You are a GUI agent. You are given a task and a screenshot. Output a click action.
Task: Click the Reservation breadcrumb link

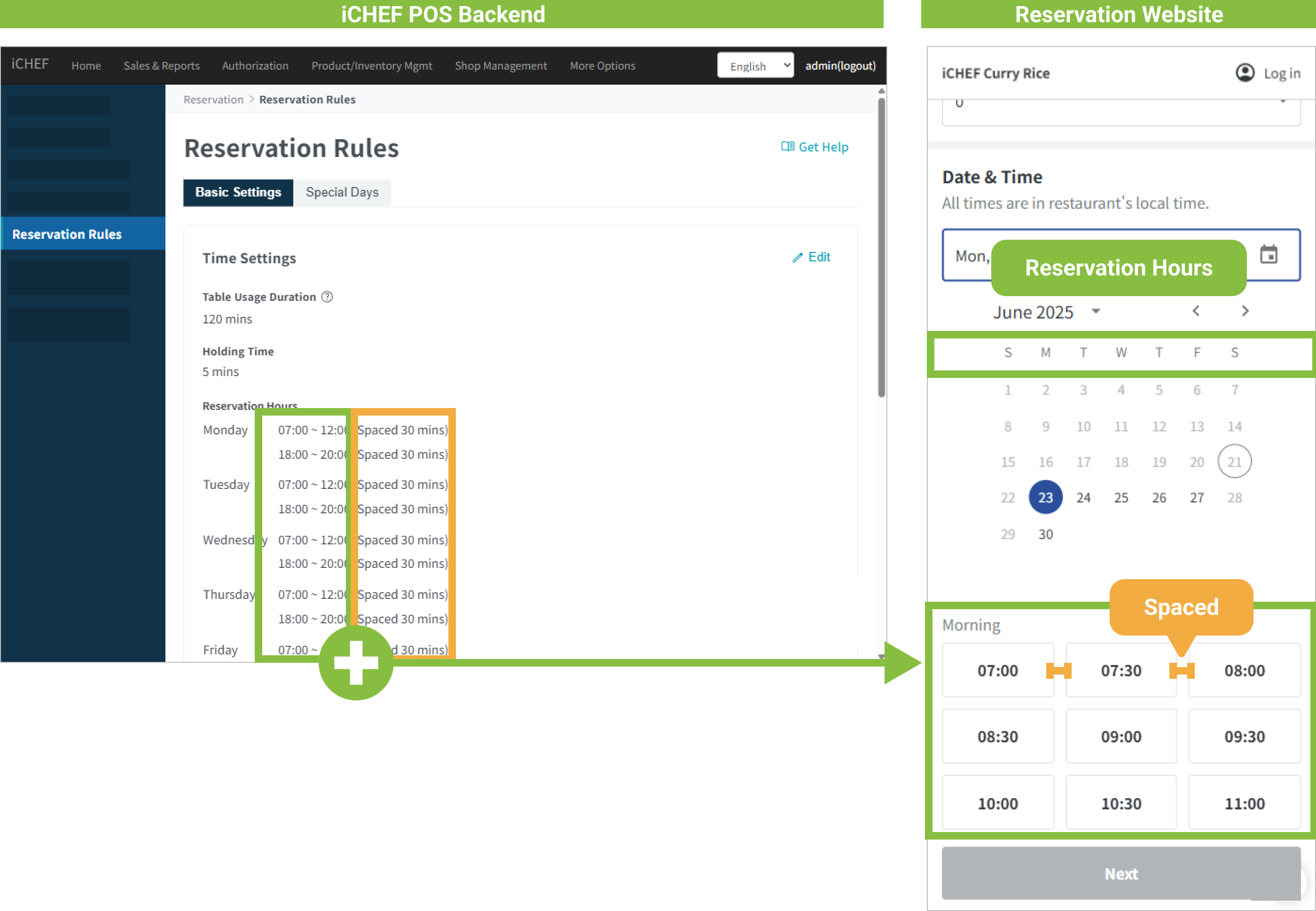coord(213,99)
